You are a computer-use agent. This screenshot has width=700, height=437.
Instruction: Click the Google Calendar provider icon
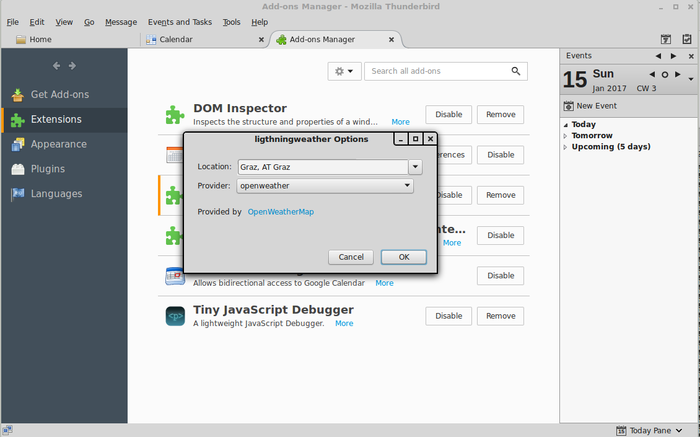tap(175, 276)
